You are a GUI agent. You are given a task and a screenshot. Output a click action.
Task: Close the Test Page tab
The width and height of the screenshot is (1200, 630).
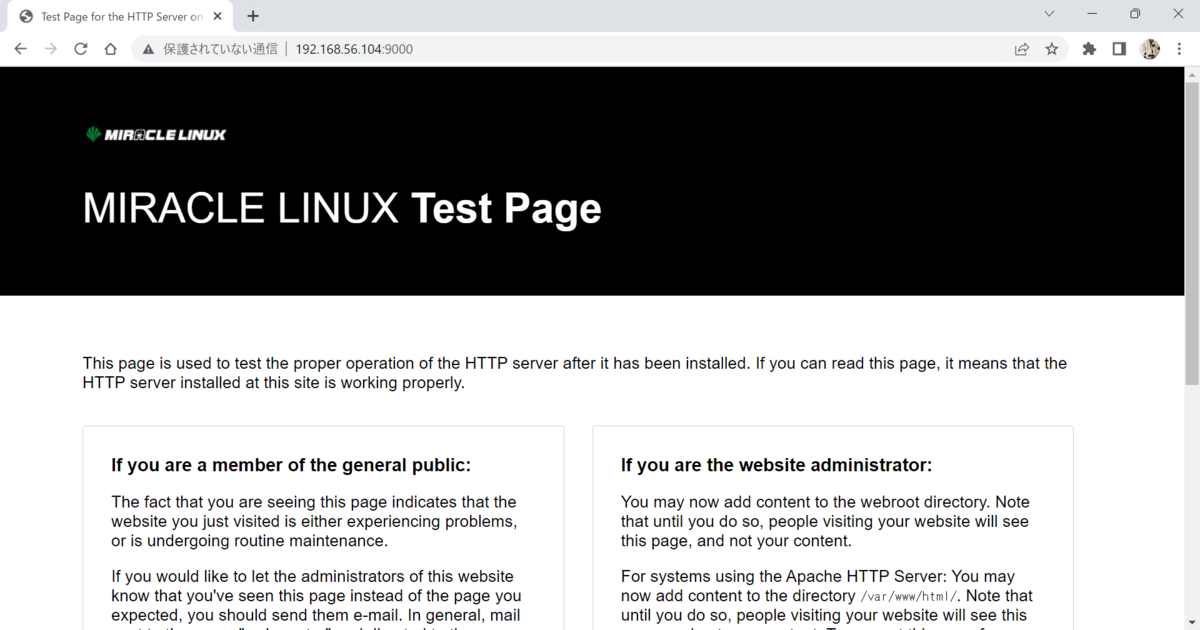(217, 16)
